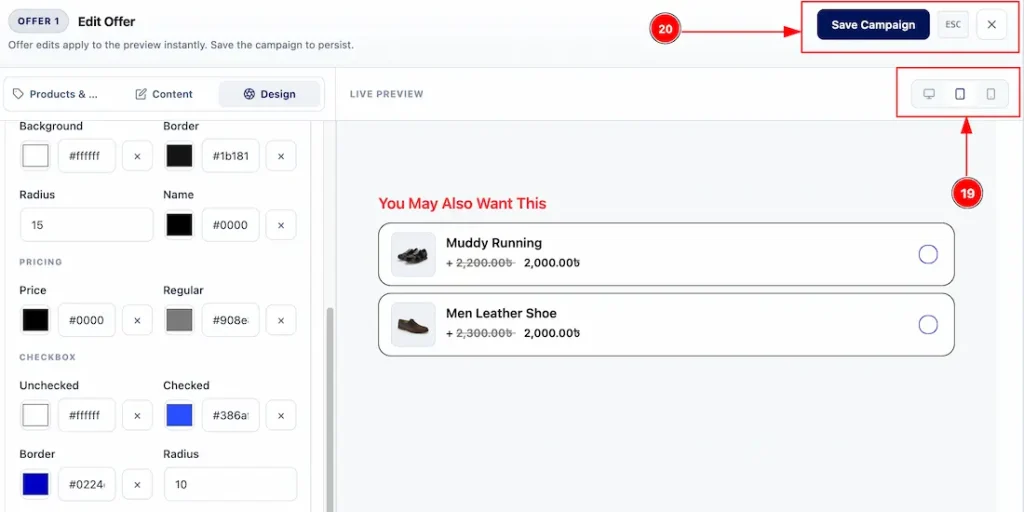Viewport: 1024px width, 512px height.
Task: Clear the checkbox Border color value
Action: point(137,484)
